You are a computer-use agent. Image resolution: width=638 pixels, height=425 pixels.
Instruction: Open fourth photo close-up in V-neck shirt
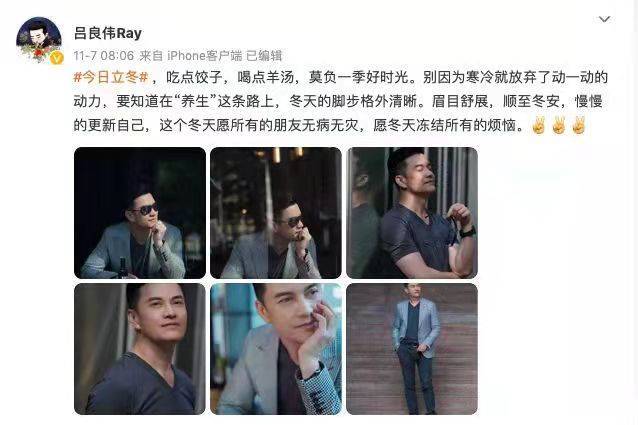coord(140,349)
